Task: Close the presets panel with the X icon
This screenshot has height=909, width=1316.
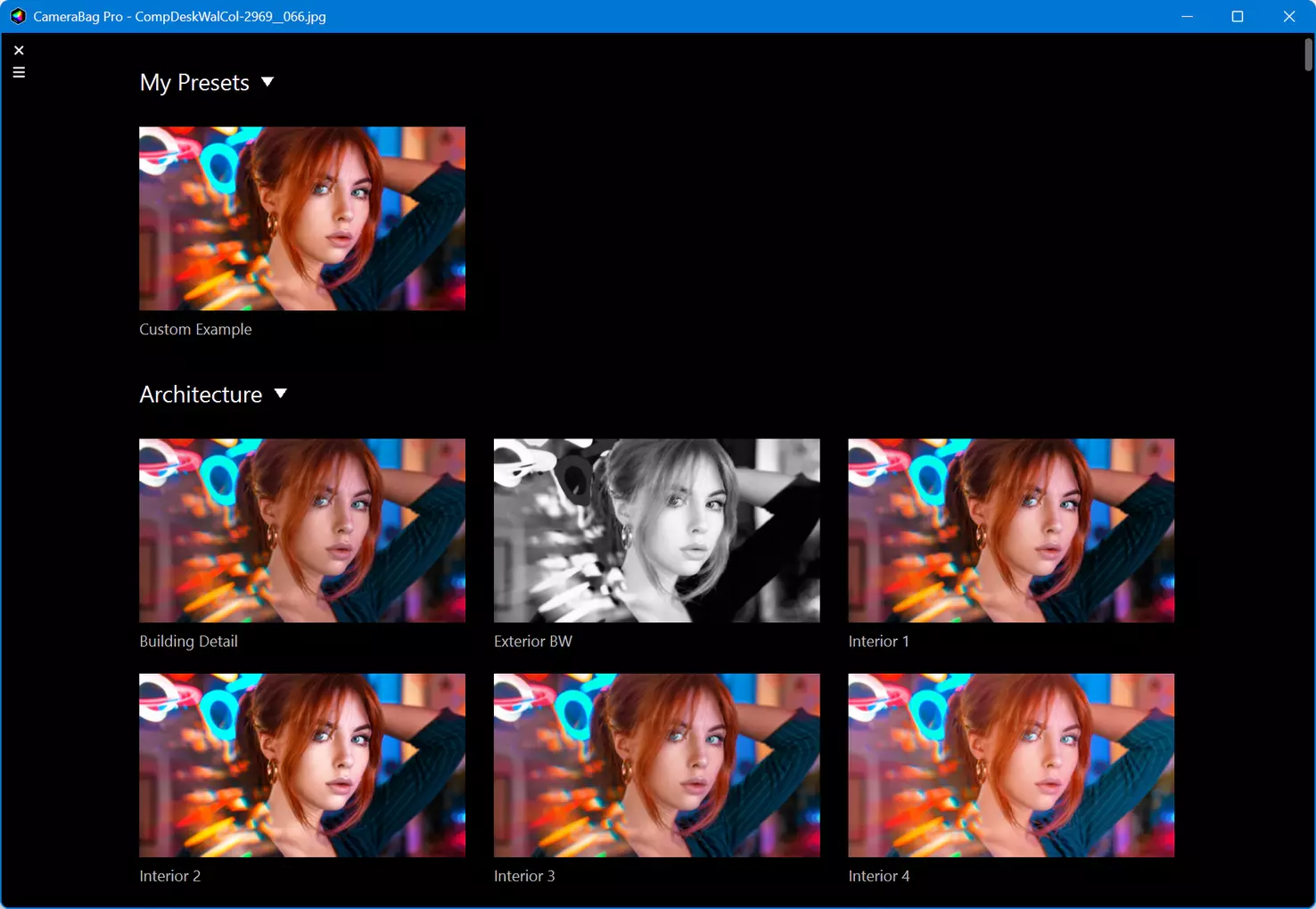Action: pyautogui.click(x=19, y=51)
